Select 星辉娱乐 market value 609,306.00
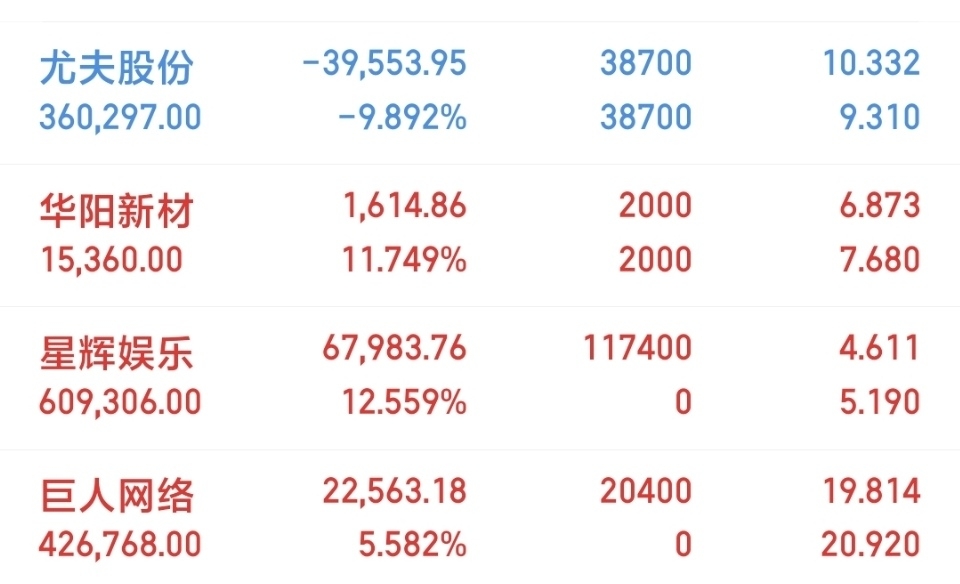This screenshot has width=960, height=584. coord(120,402)
